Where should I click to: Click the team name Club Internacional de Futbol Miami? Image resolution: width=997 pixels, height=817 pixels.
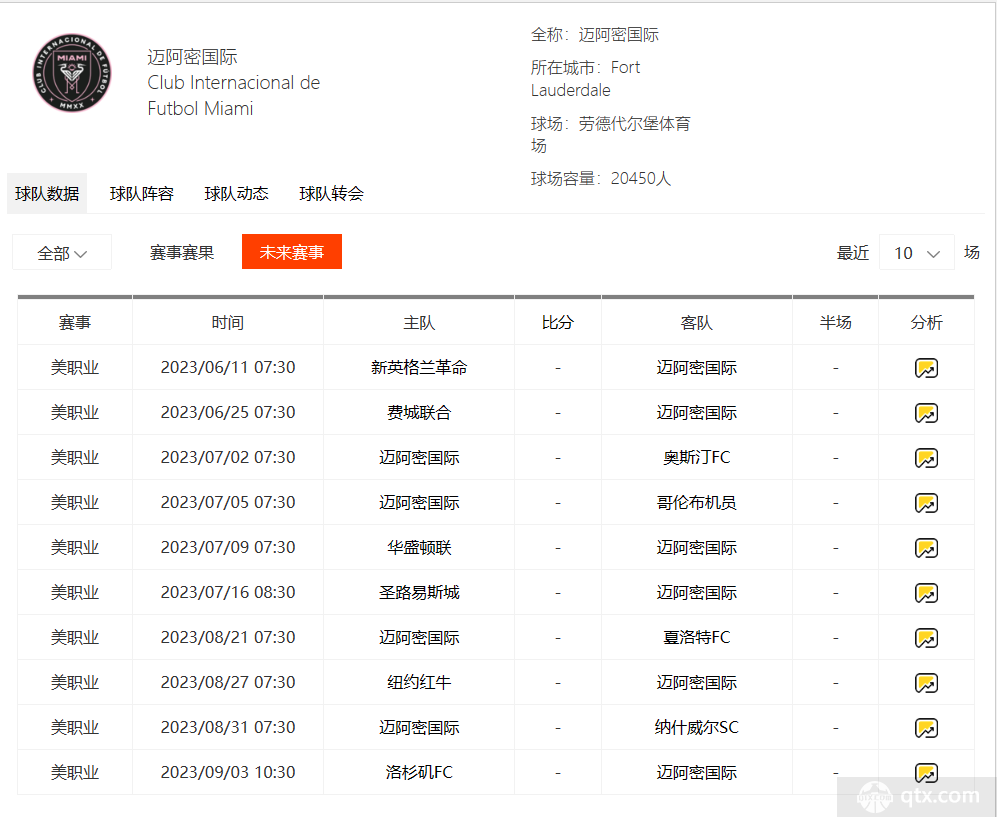coord(233,95)
